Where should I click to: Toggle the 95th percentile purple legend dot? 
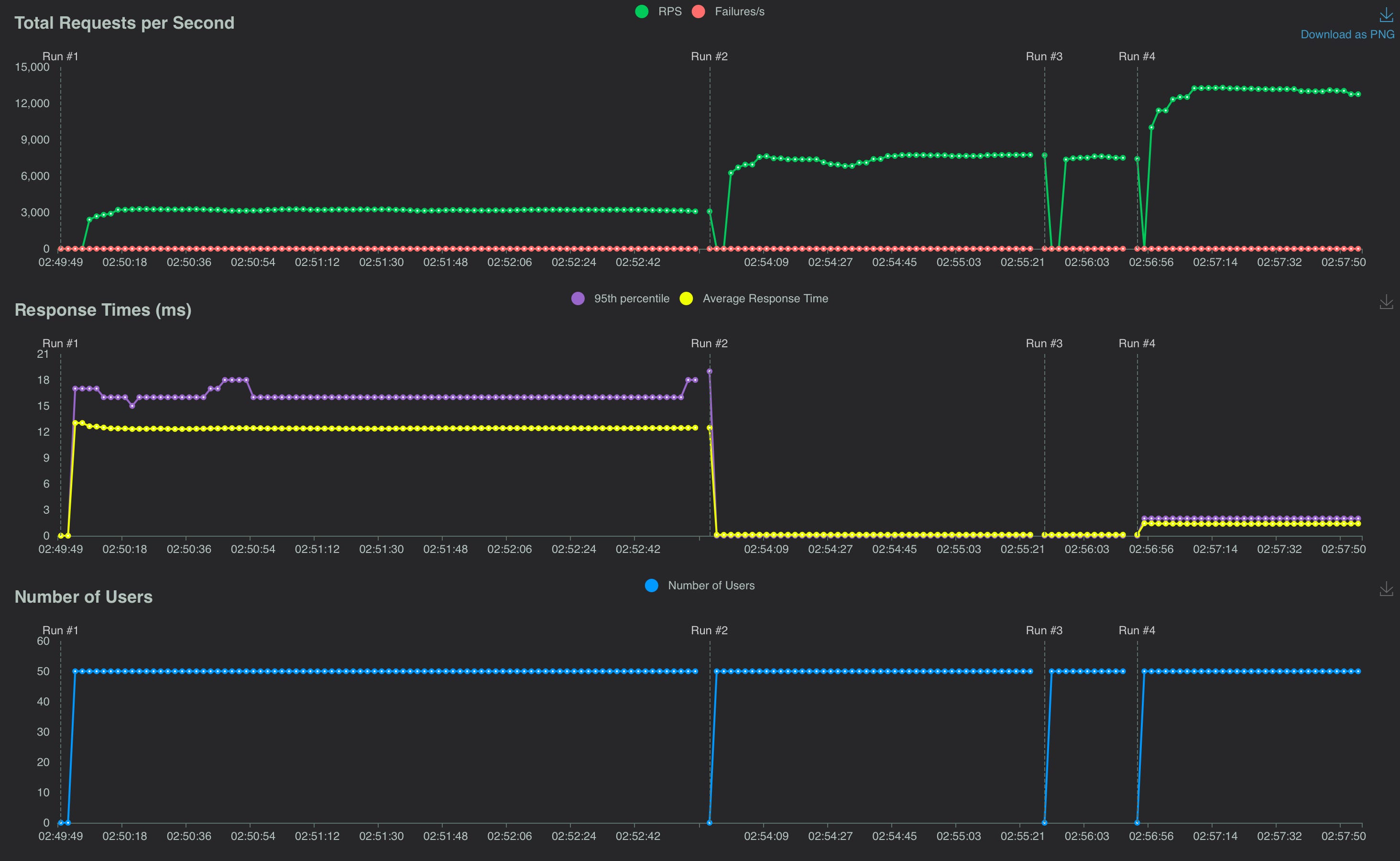(578, 298)
